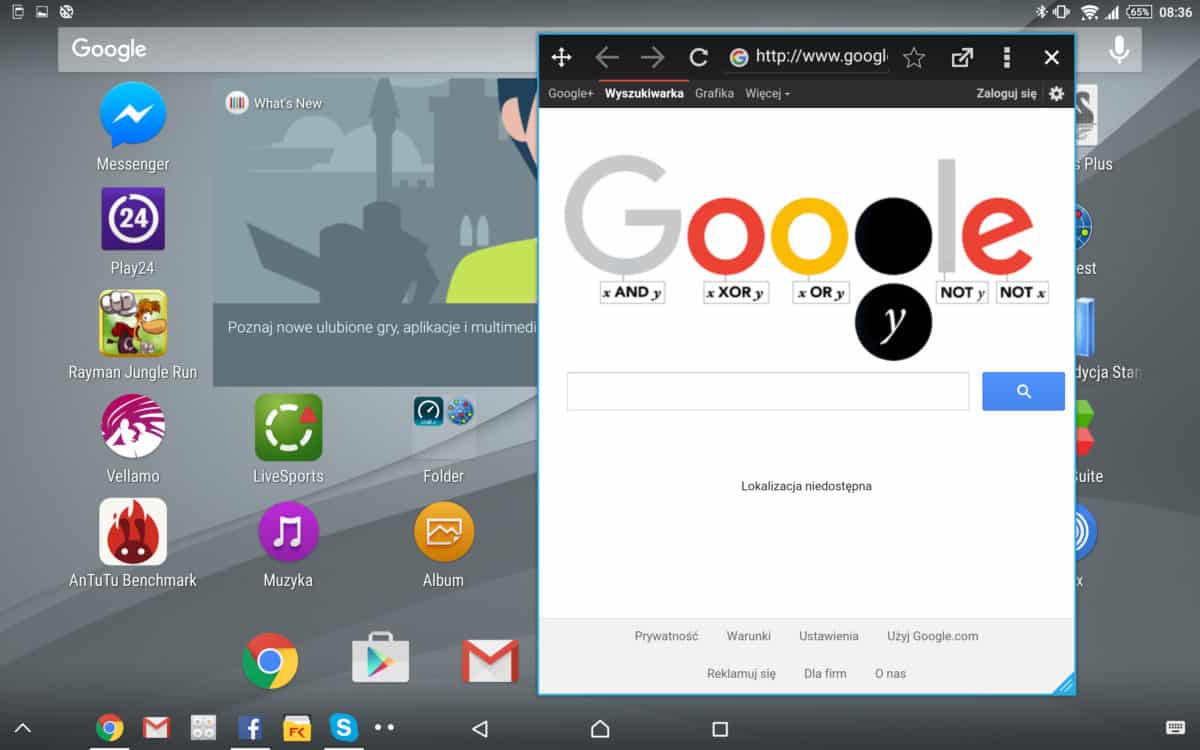
Task: Focus the Google search input field
Action: [767, 391]
